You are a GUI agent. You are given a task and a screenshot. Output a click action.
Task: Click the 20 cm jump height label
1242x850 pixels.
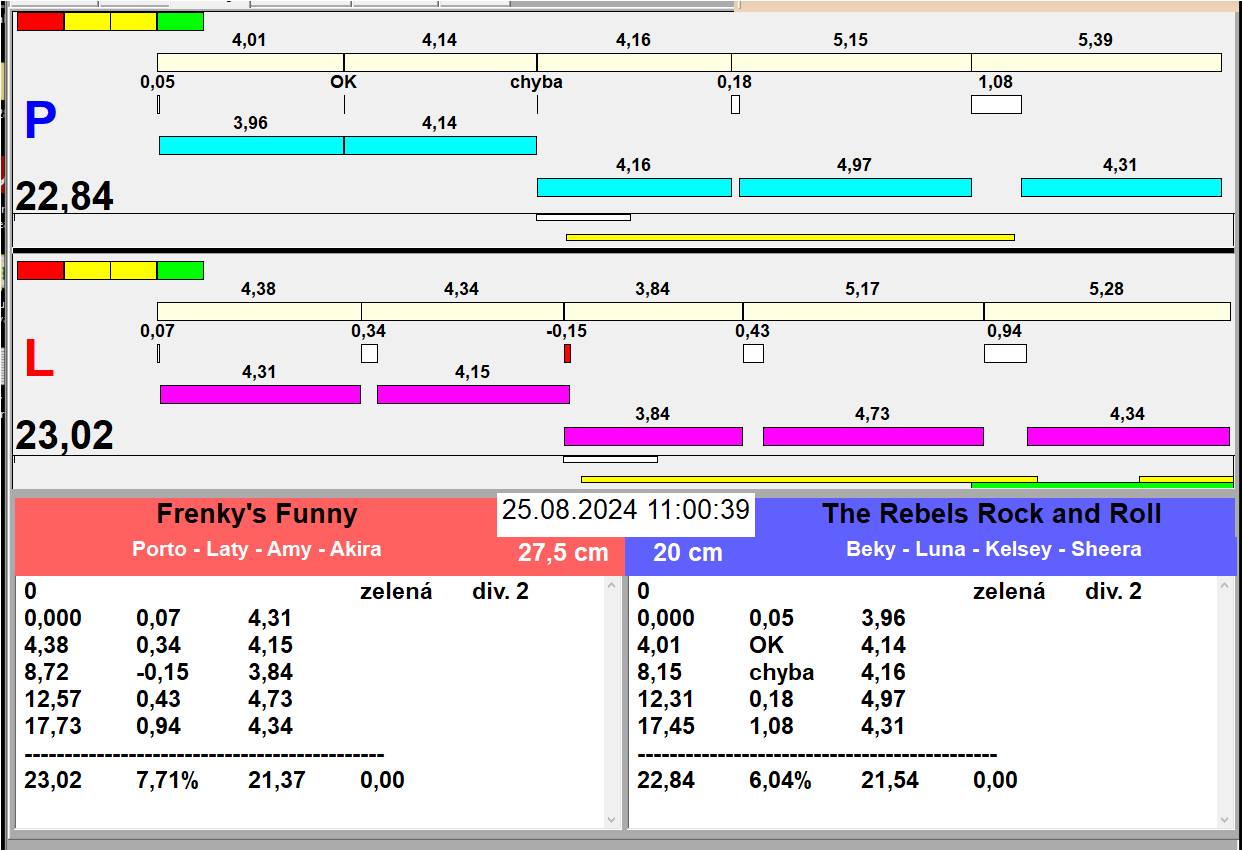pos(687,553)
